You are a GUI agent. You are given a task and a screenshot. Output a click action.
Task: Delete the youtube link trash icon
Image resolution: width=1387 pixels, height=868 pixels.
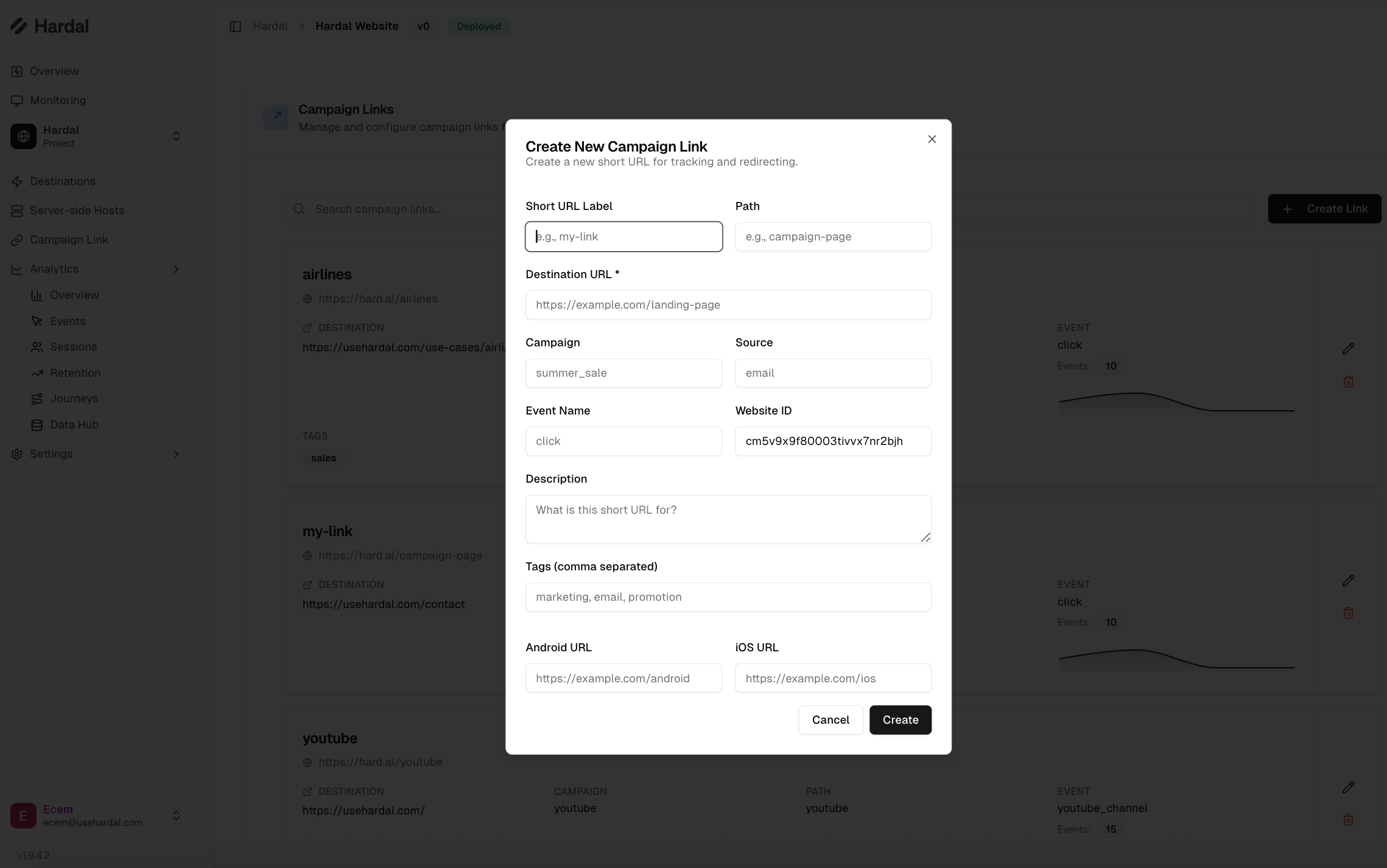pyautogui.click(x=1348, y=820)
